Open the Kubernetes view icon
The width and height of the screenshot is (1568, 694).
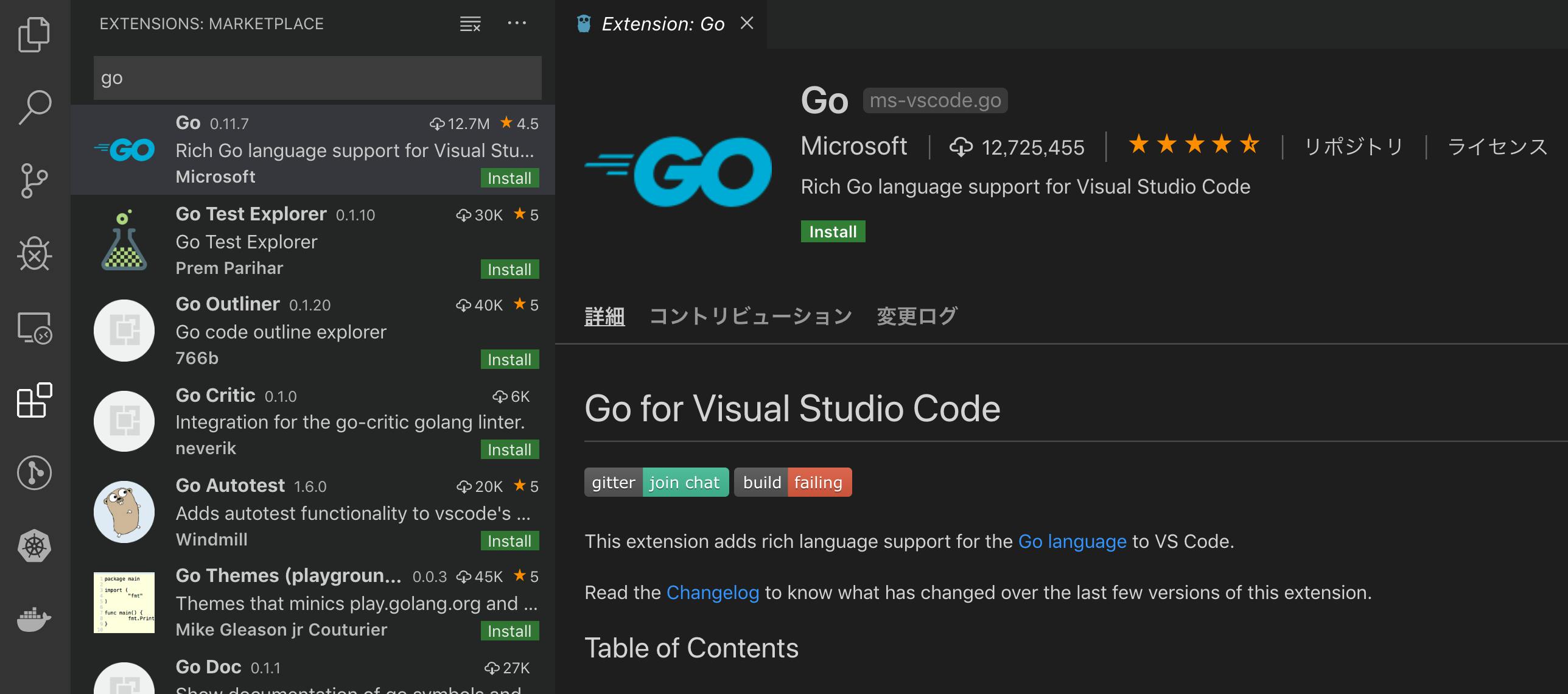pyautogui.click(x=35, y=545)
